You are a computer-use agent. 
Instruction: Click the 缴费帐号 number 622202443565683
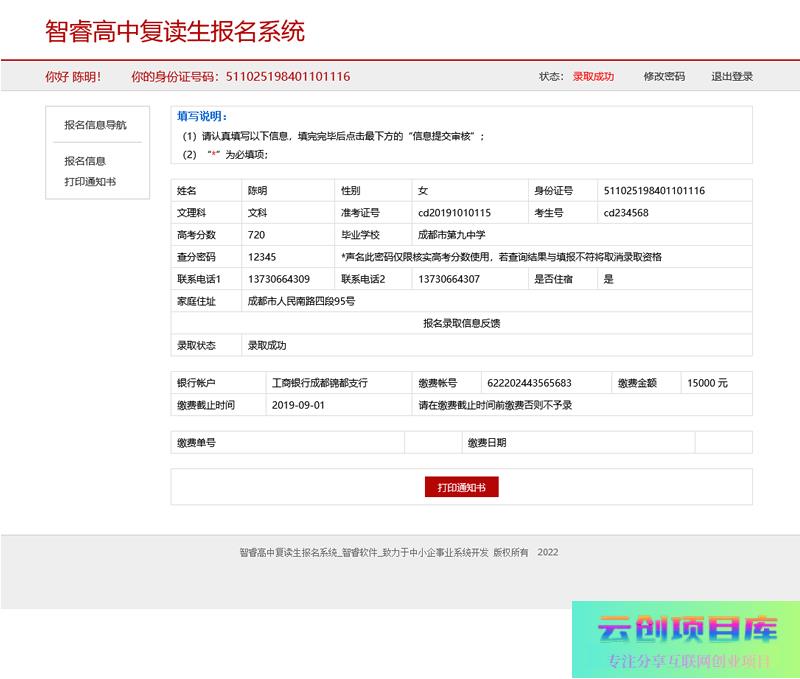[529, 383]
